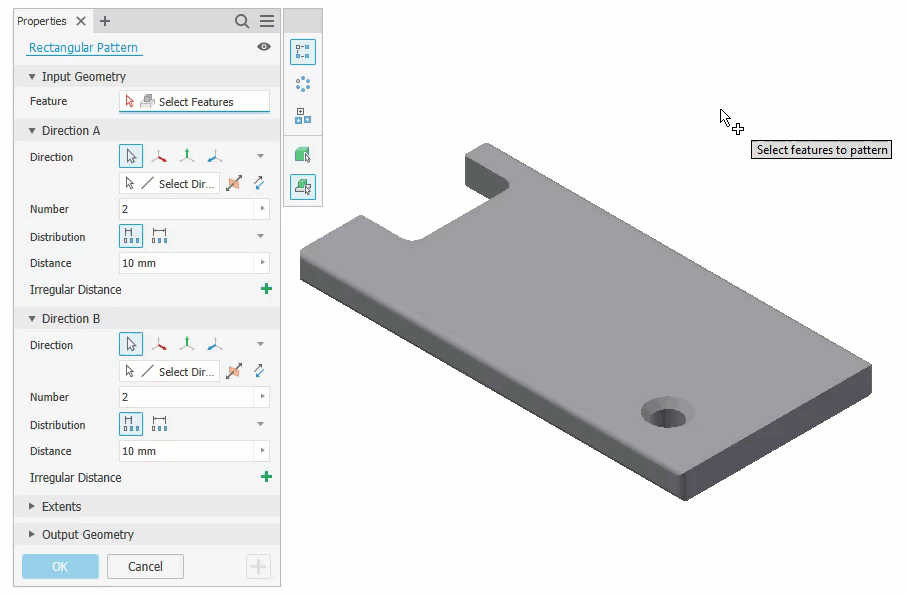Choose the pattern solid body mode icon
This screenshot has height=596, width=908.
(x=303, y=155)
